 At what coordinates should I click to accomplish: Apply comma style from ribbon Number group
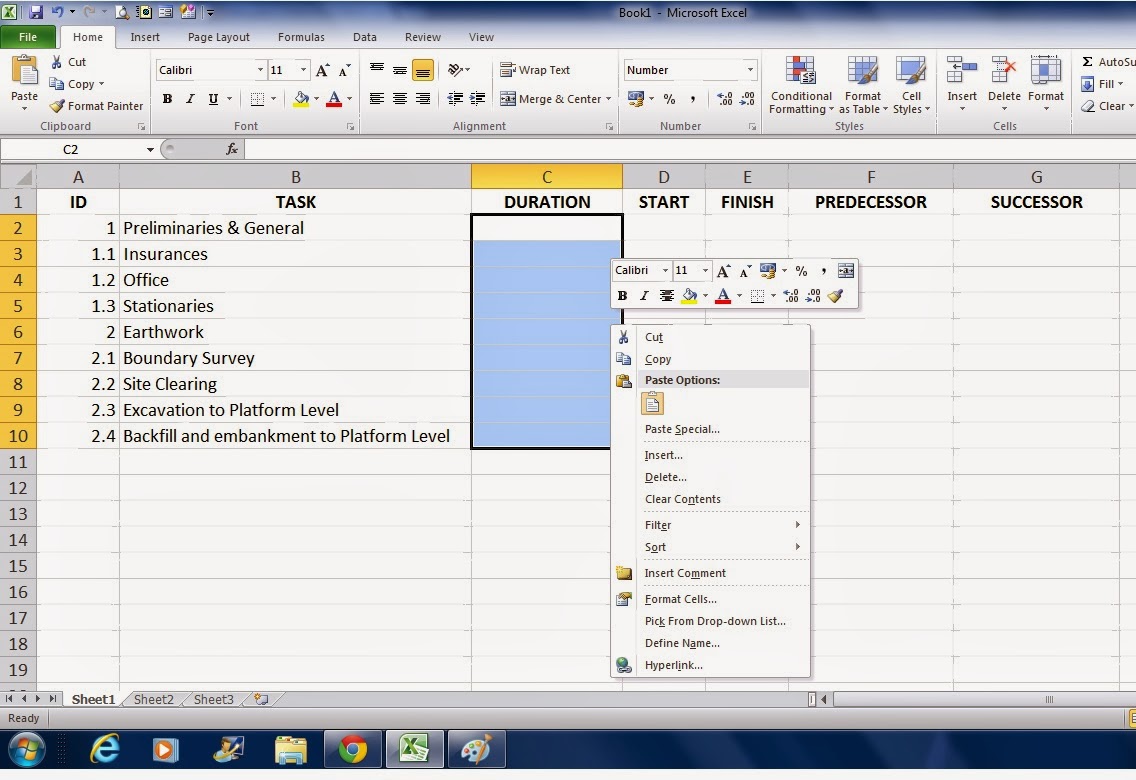pos(693,99)
